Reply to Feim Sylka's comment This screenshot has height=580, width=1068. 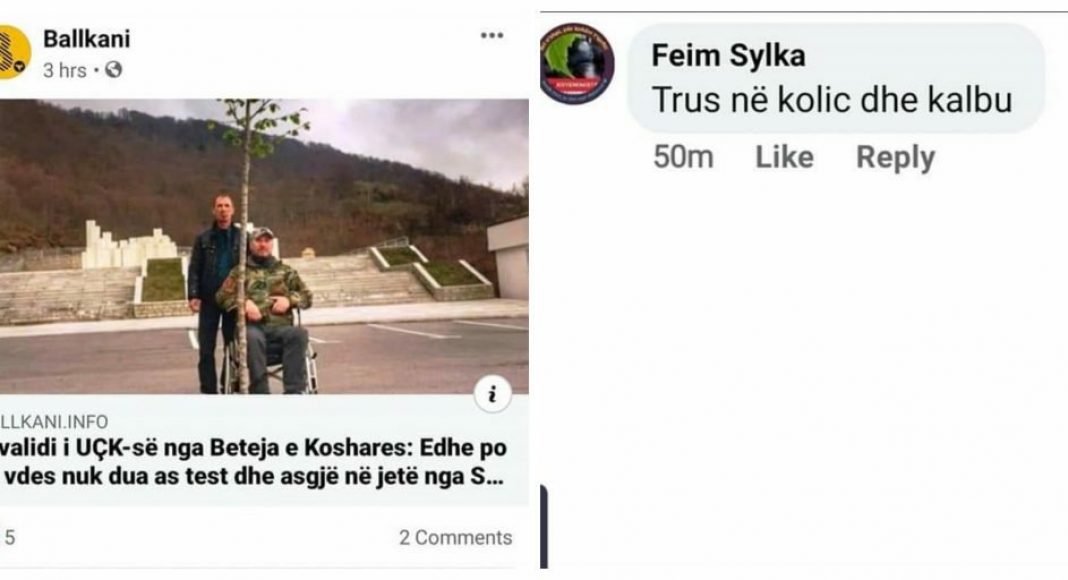pos(895,157)
